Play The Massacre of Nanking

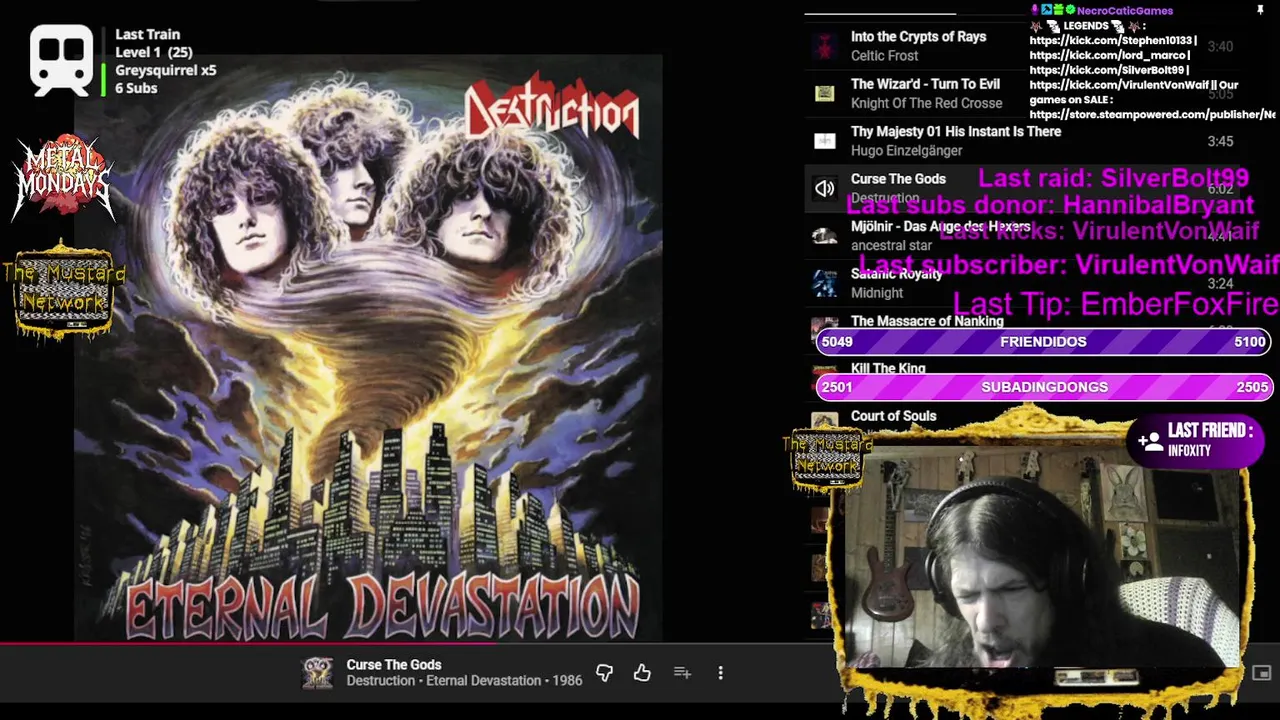click(927, 321)
